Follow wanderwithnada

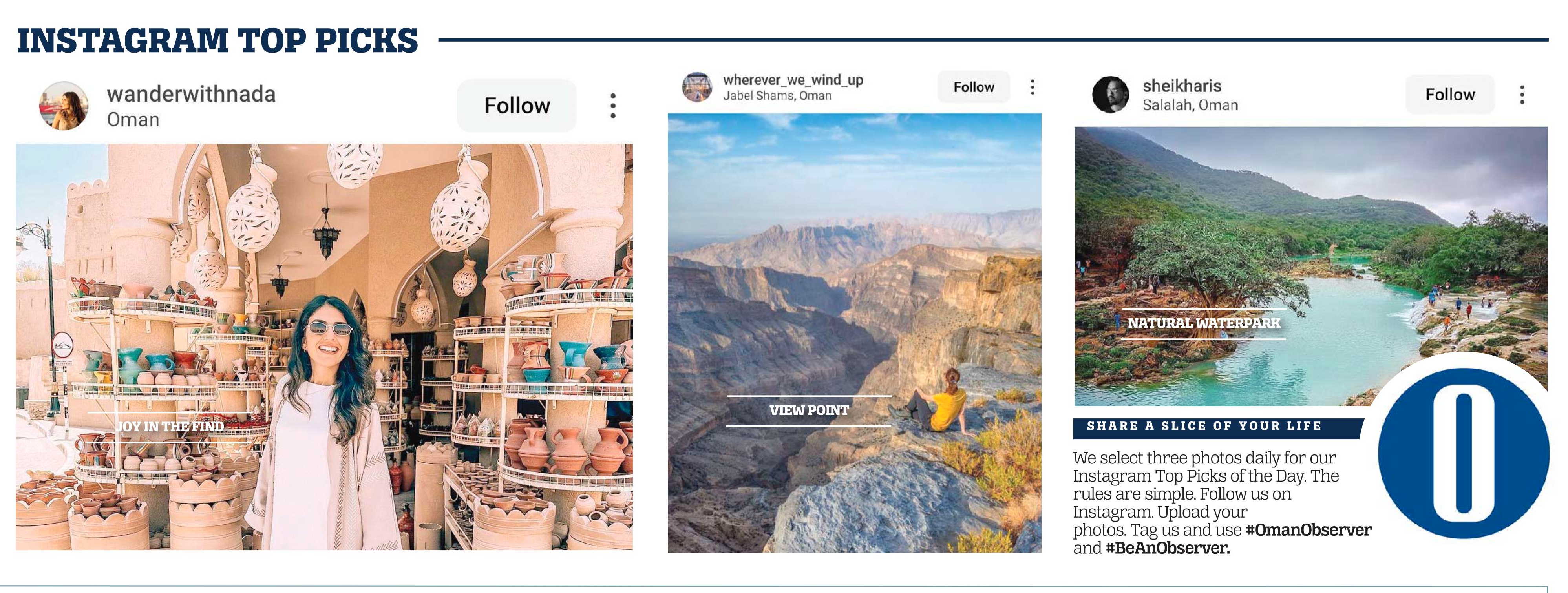[x=517, y=106]
